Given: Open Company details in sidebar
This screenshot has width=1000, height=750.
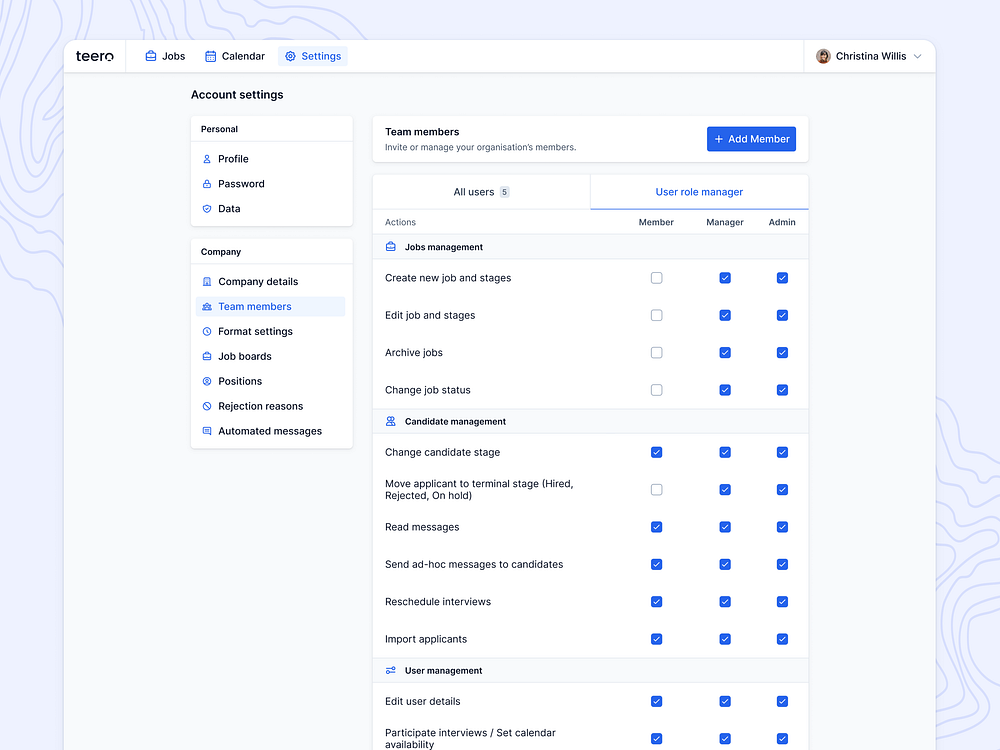Looking at the screenshot, I should tap(270, 281).
